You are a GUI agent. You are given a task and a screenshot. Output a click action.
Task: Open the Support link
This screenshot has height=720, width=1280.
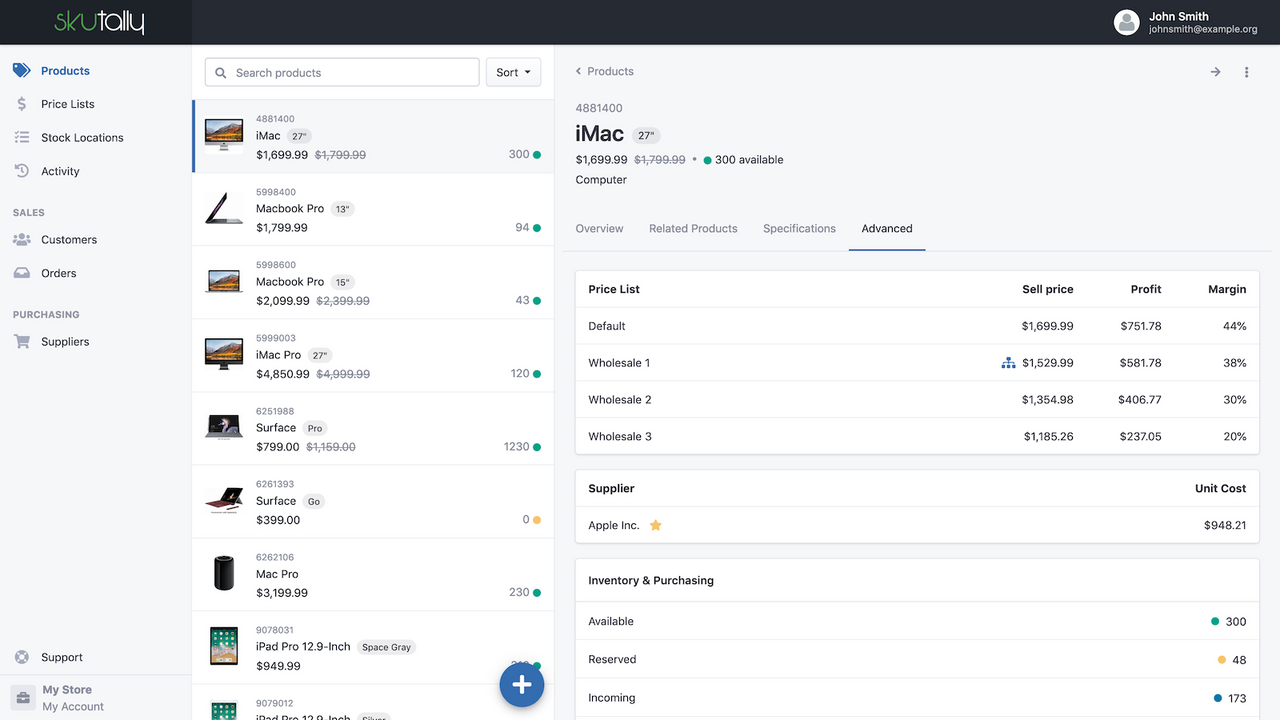point(62,657)
